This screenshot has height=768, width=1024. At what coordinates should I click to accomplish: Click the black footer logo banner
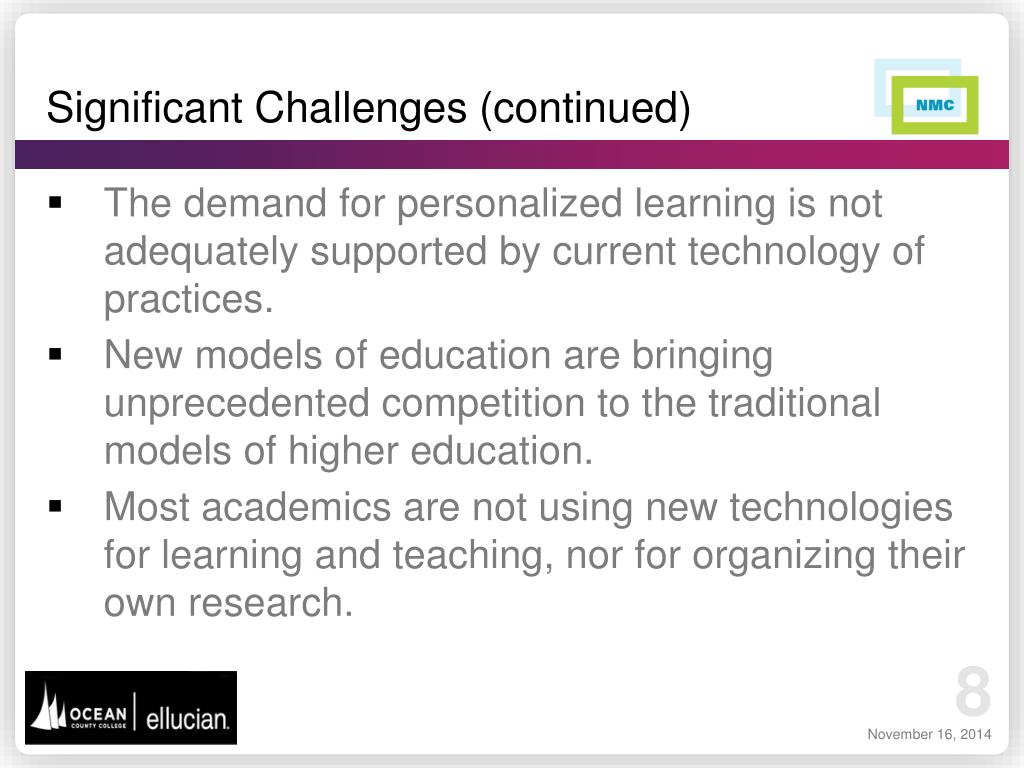(131, 707)
